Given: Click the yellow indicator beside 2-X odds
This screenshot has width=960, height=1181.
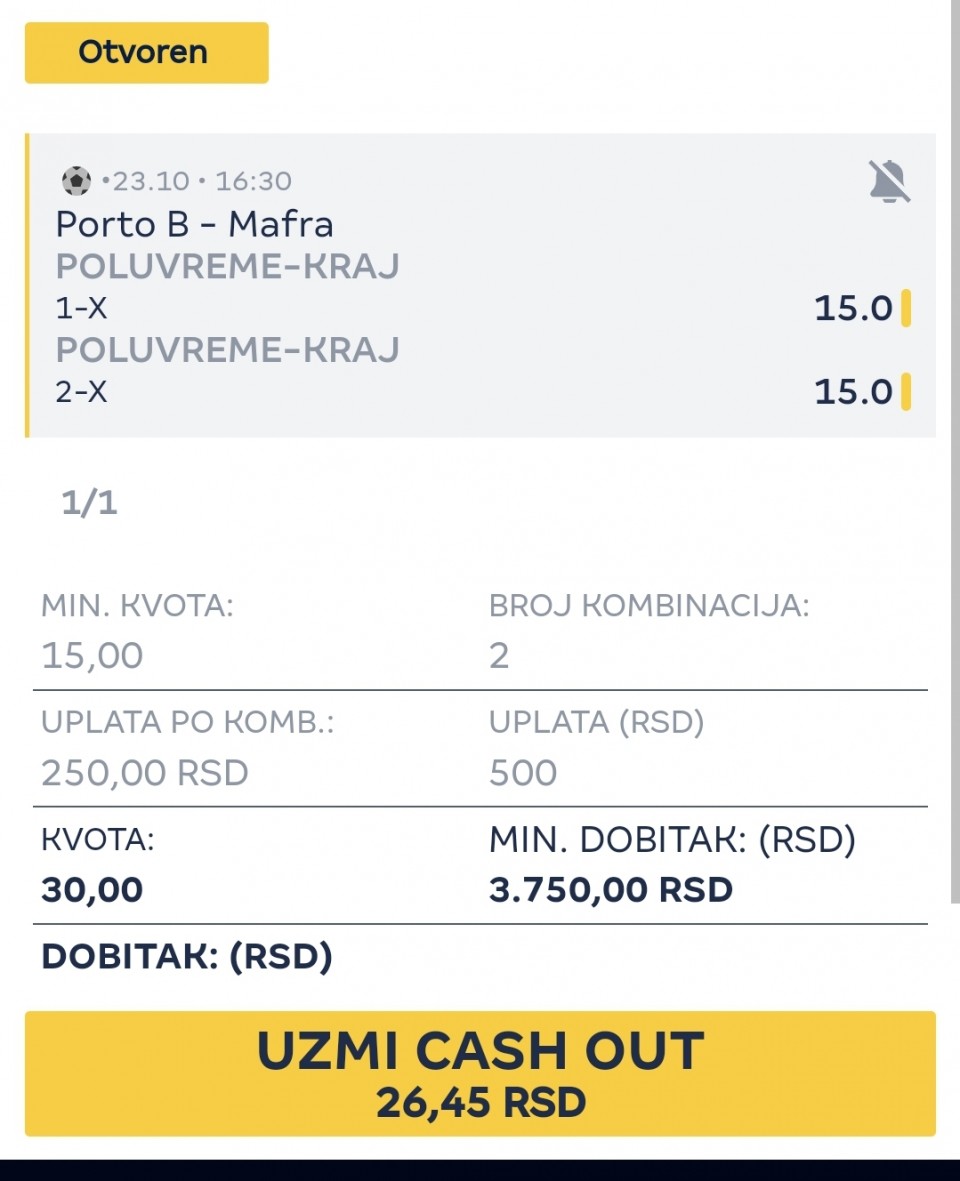Looking at the screenshot, I should click(906, 391).
